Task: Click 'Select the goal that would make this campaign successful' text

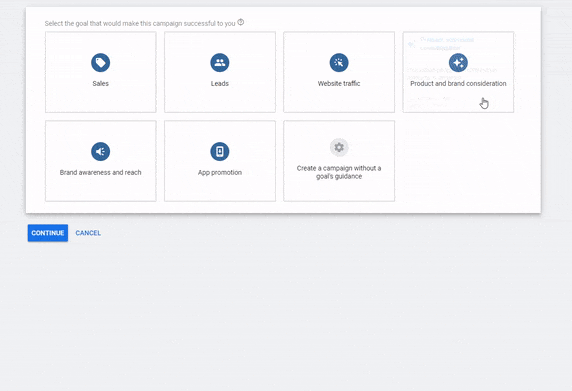Action: click(x=140, y=23)
